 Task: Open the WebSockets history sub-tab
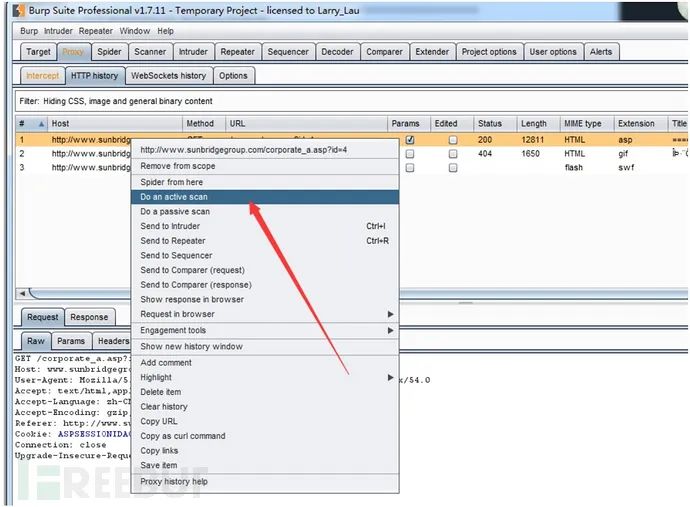(169, 76)
